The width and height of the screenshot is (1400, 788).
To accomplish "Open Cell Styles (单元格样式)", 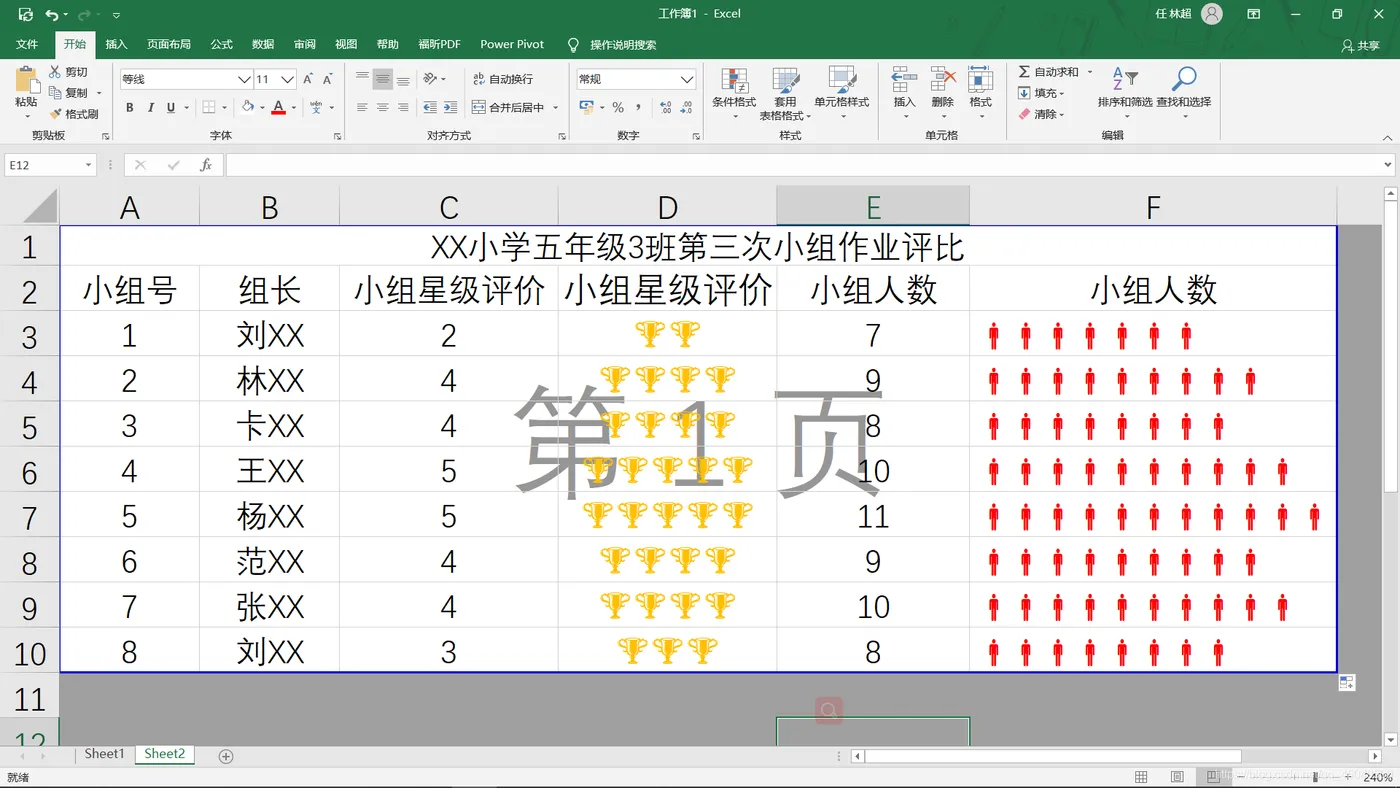I will 842,94.
